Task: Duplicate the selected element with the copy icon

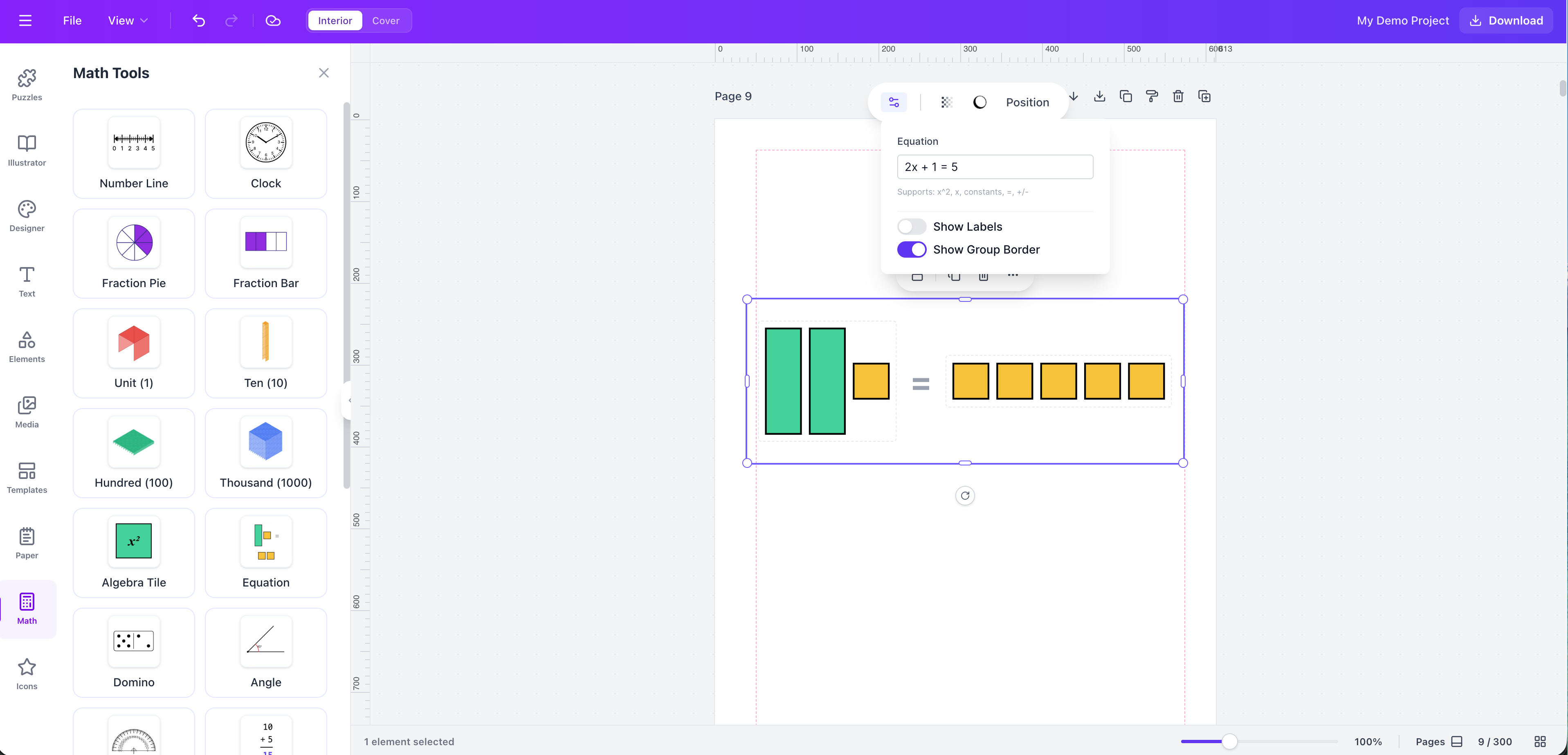Action: (x=1125, y=96)
